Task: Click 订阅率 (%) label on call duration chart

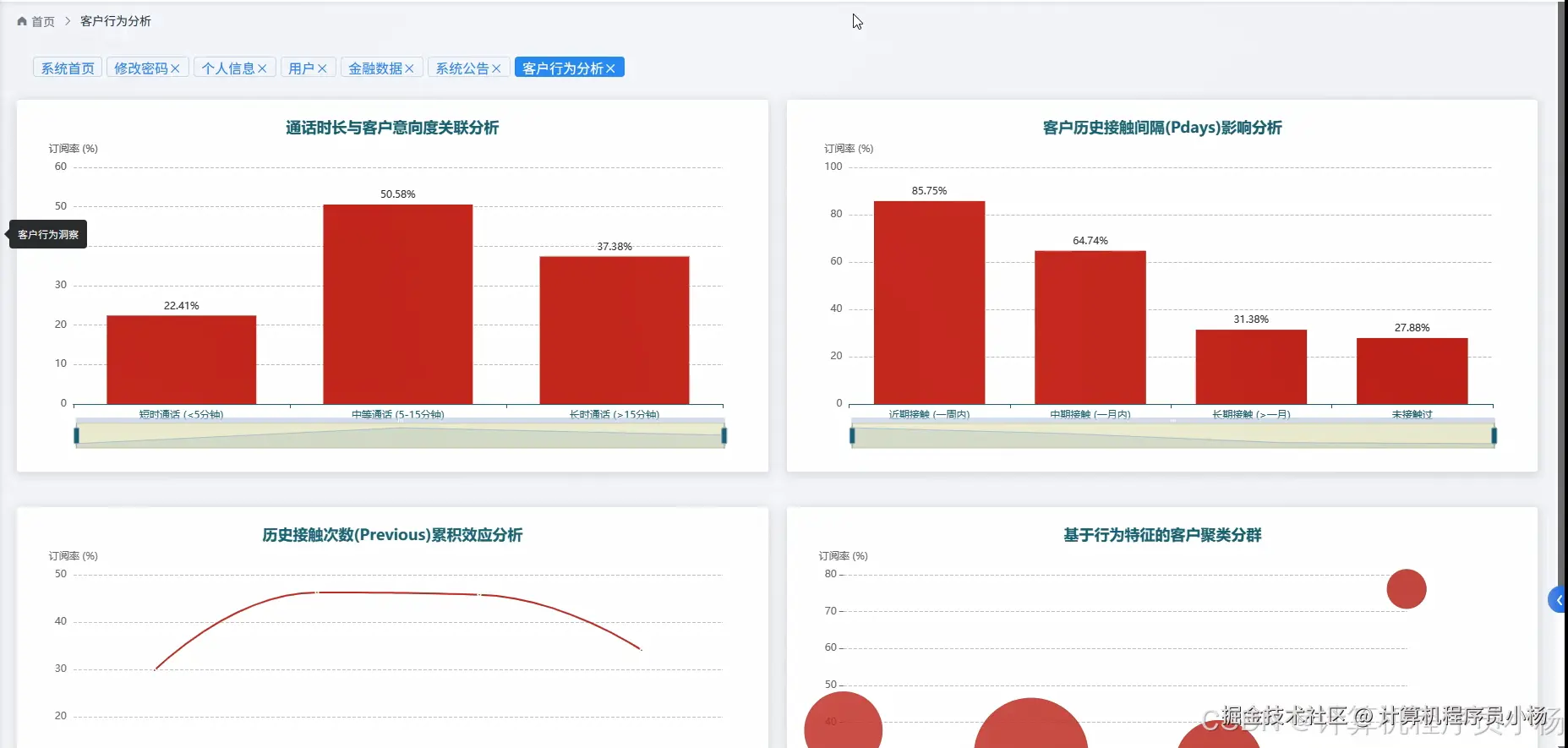Action: (x=74, y=149)
